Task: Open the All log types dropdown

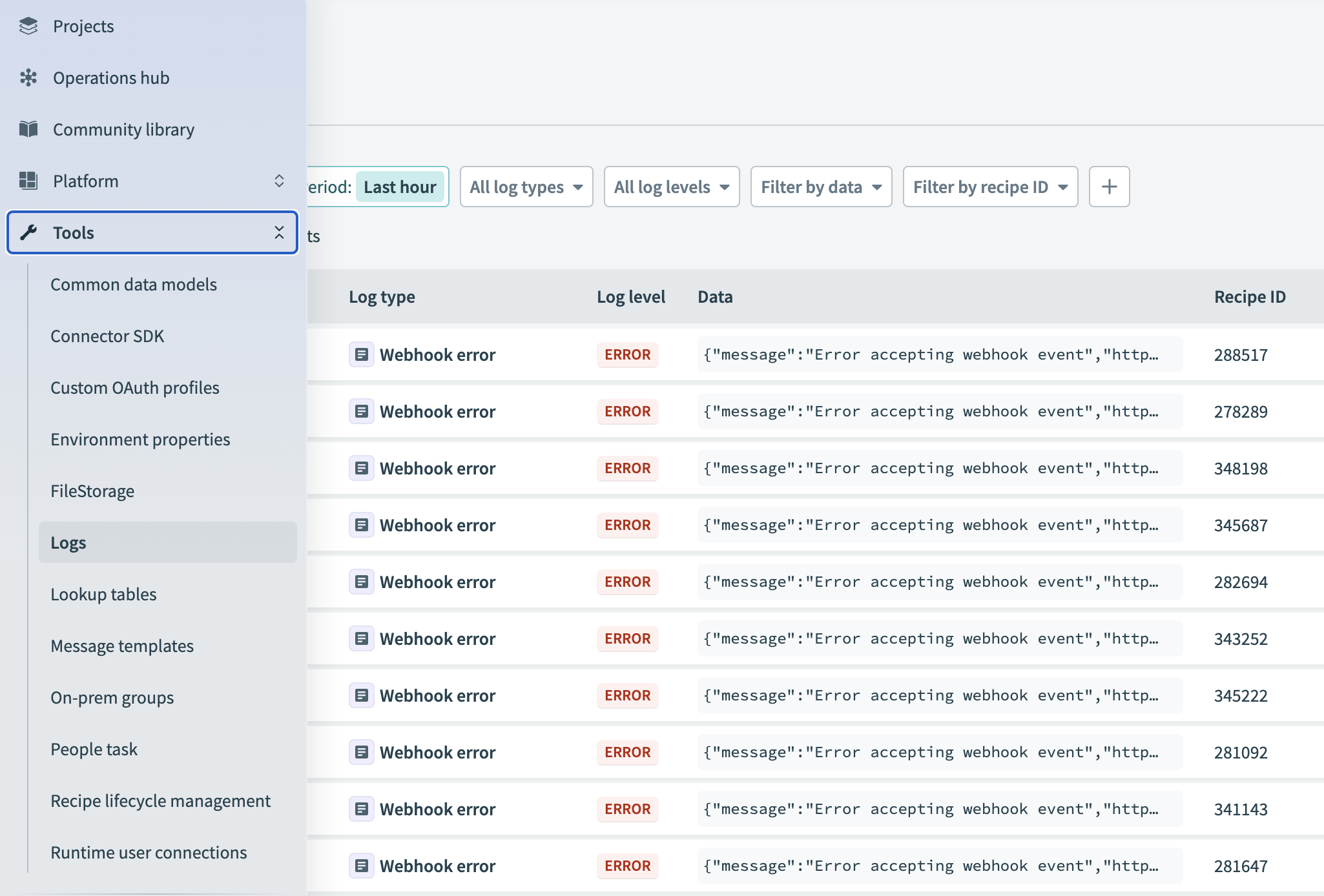Action: click(526, 187)
